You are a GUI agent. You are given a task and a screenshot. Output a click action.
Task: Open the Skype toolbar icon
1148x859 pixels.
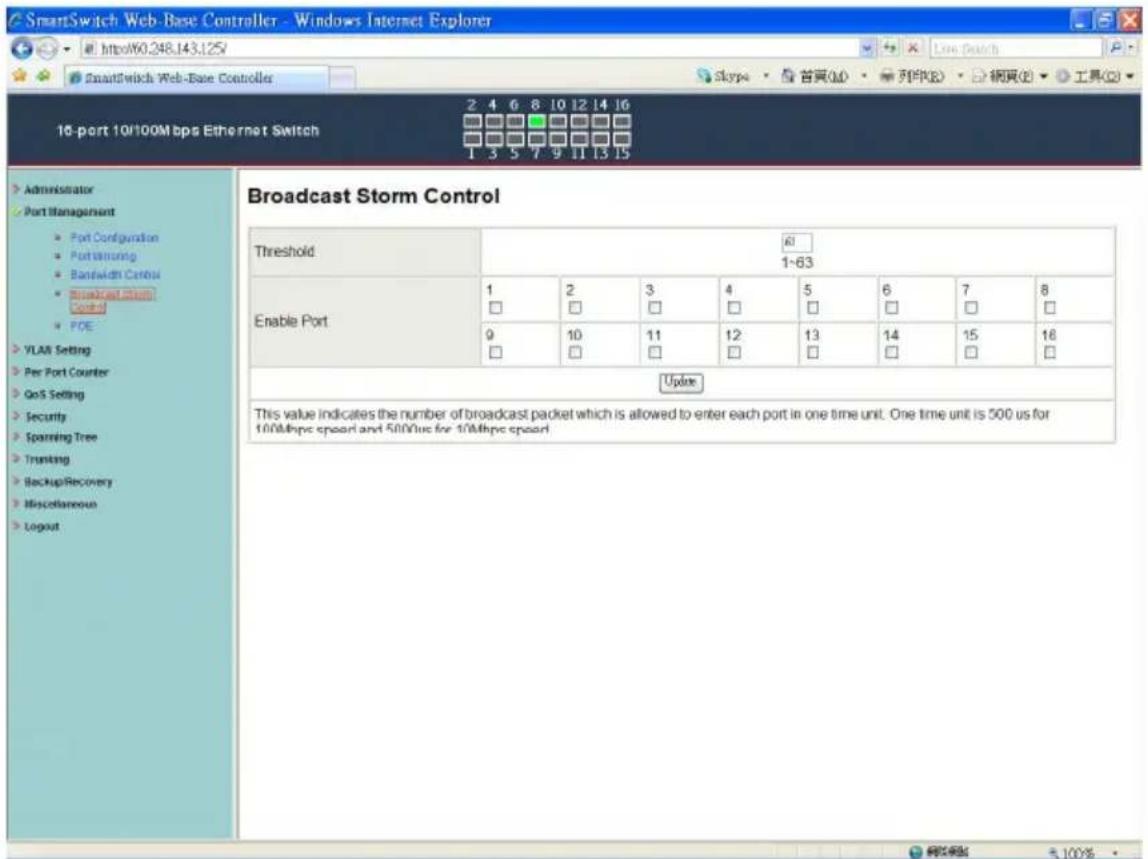click(x=705, y=76)
